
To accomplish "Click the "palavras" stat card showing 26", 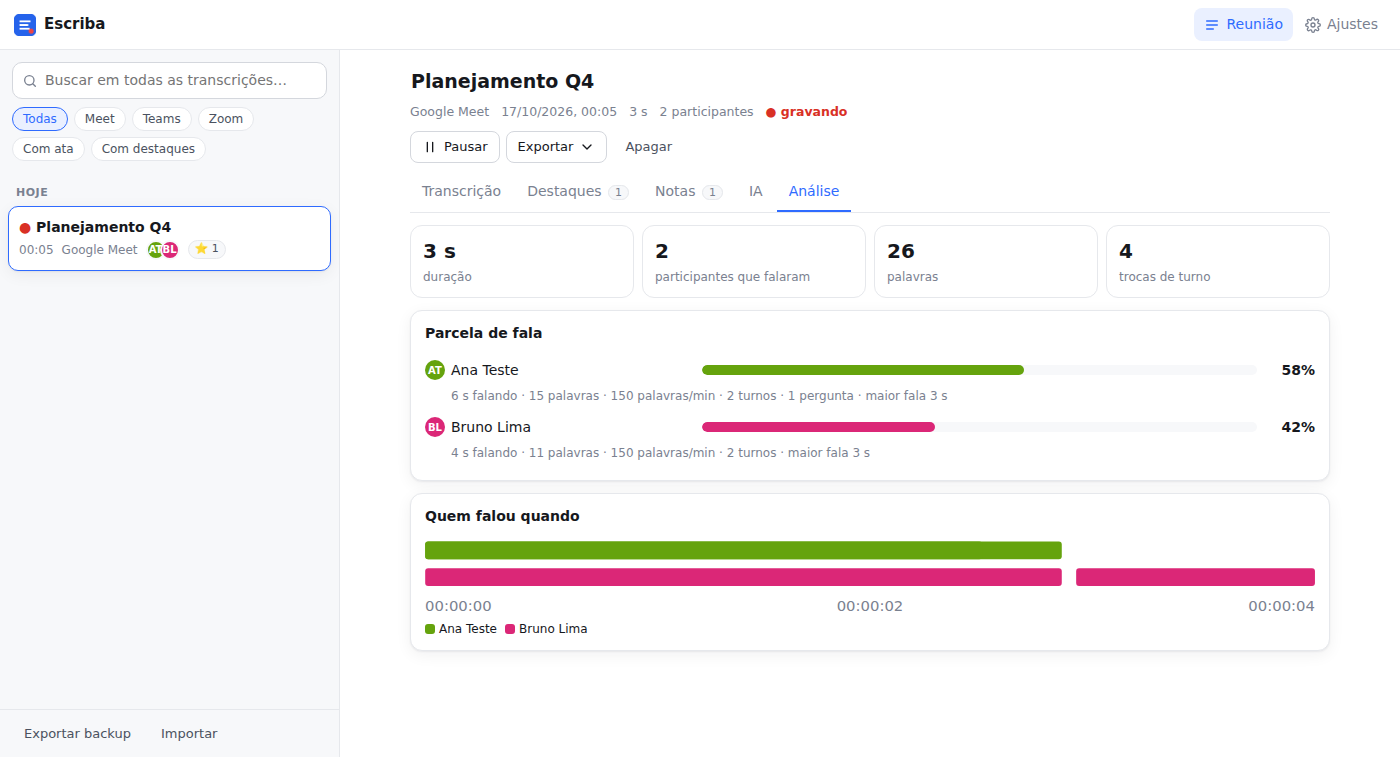I will coord(986,262).
